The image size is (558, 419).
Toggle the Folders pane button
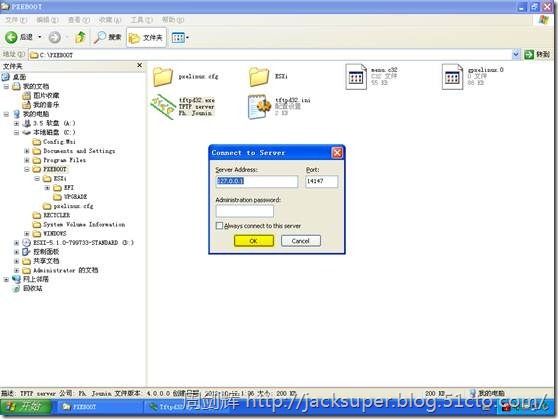point(146,37)
